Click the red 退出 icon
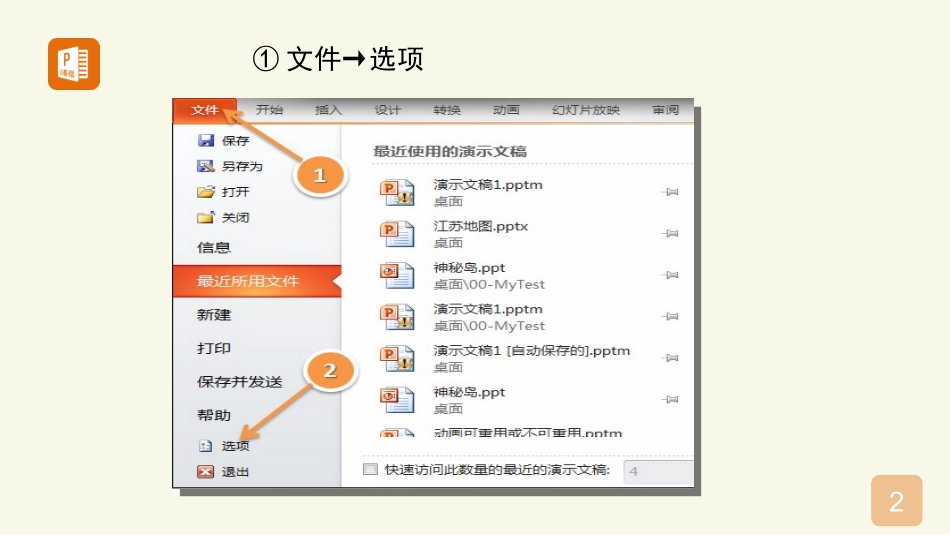This screenshot has height=535, width=950. point(206,471)
